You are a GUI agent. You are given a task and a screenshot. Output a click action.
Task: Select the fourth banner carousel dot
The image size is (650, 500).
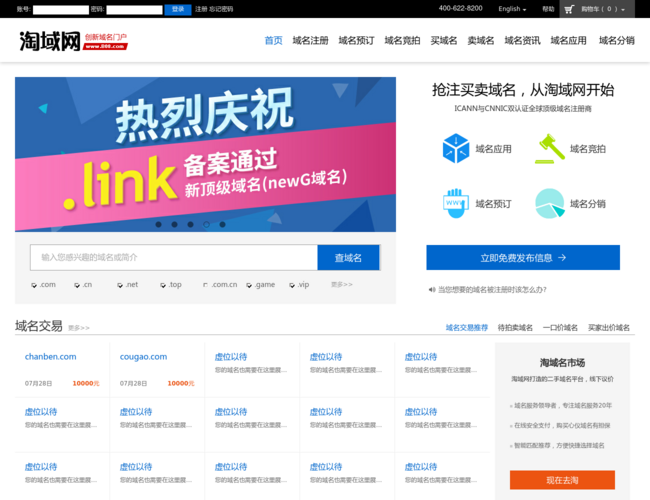point(207,224)
